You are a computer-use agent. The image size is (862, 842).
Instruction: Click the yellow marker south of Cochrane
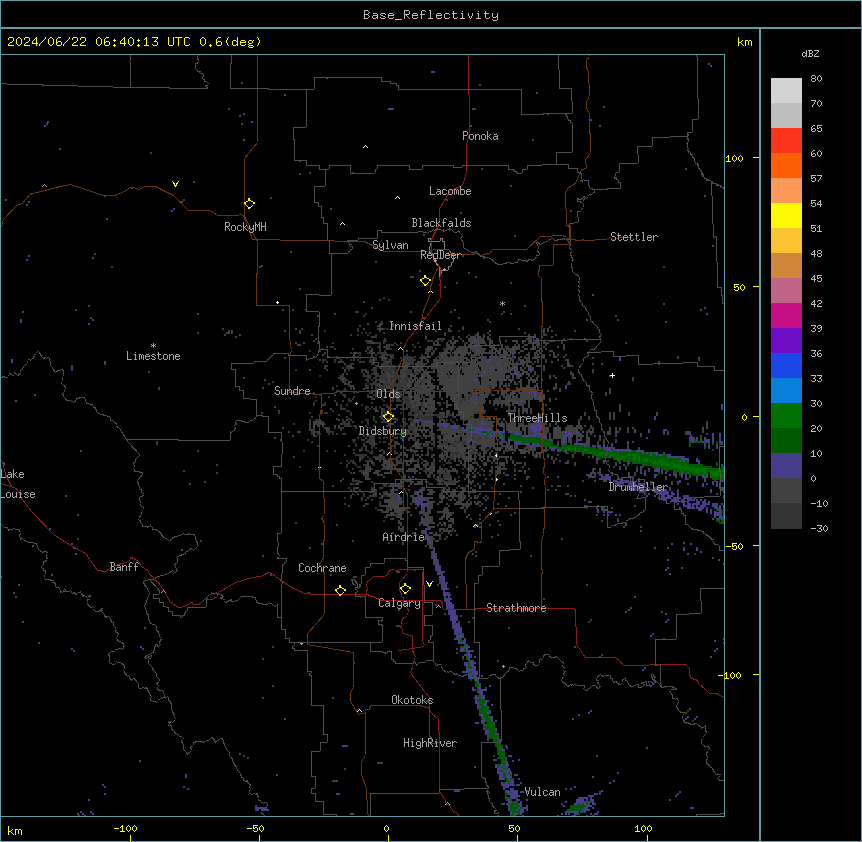340,590
